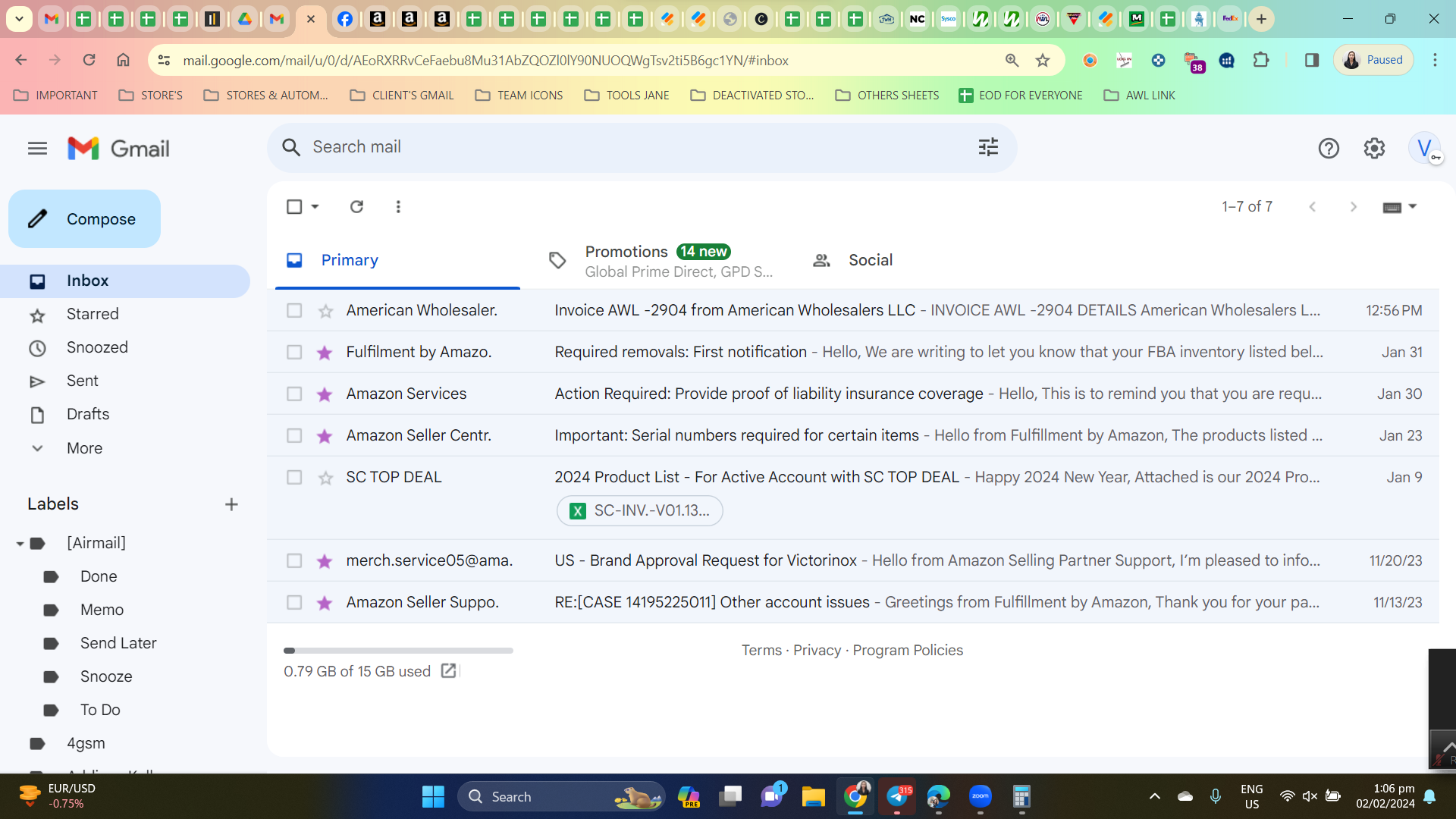Open the IMPORTANT bookmarks folder

tap(56, 96)
